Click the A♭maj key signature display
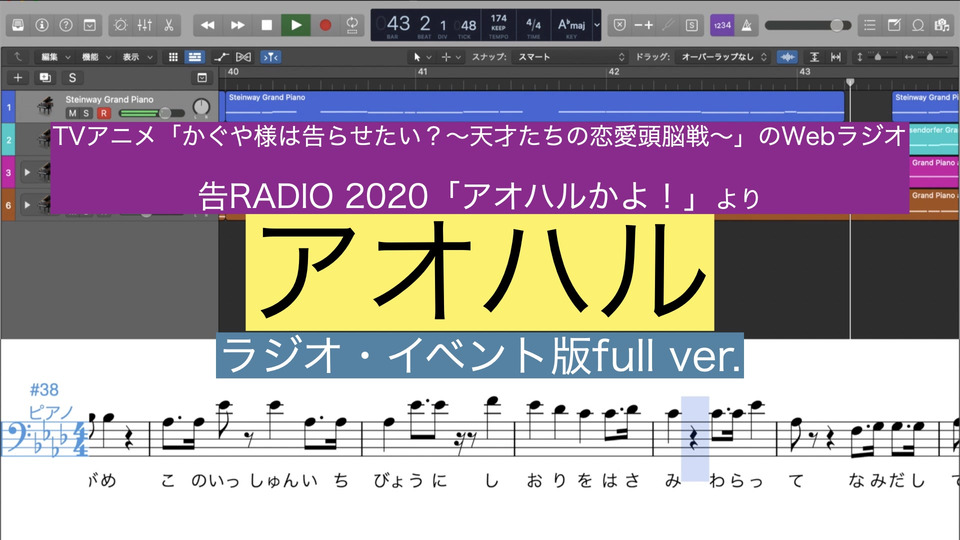 click(x=571, y=24)
